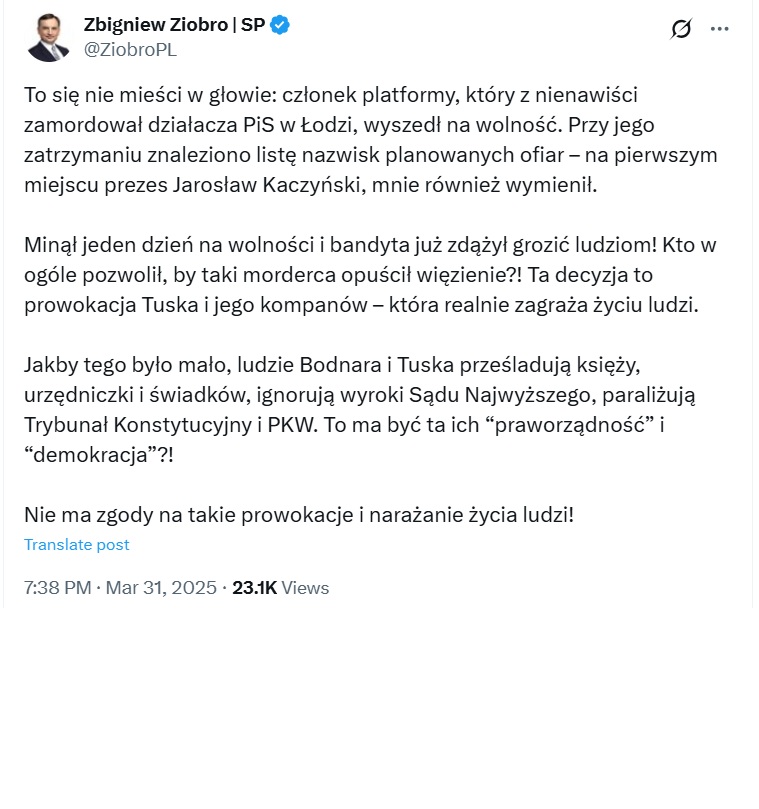
Task: Click the name Jarosław Kaczyński in text
Action: 266,185
